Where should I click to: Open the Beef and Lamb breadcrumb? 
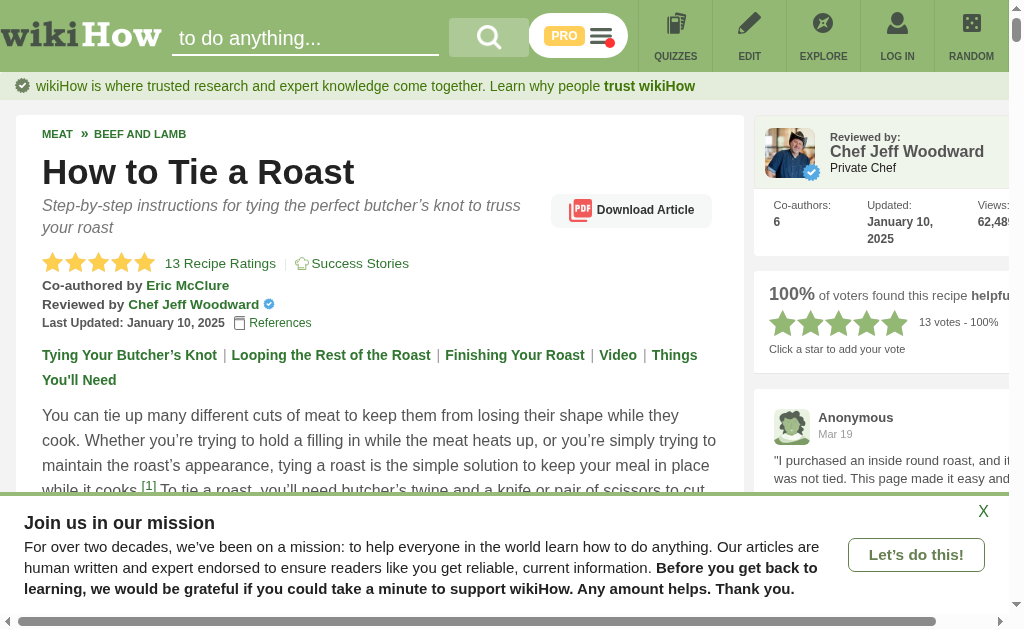tap(140, 135)
